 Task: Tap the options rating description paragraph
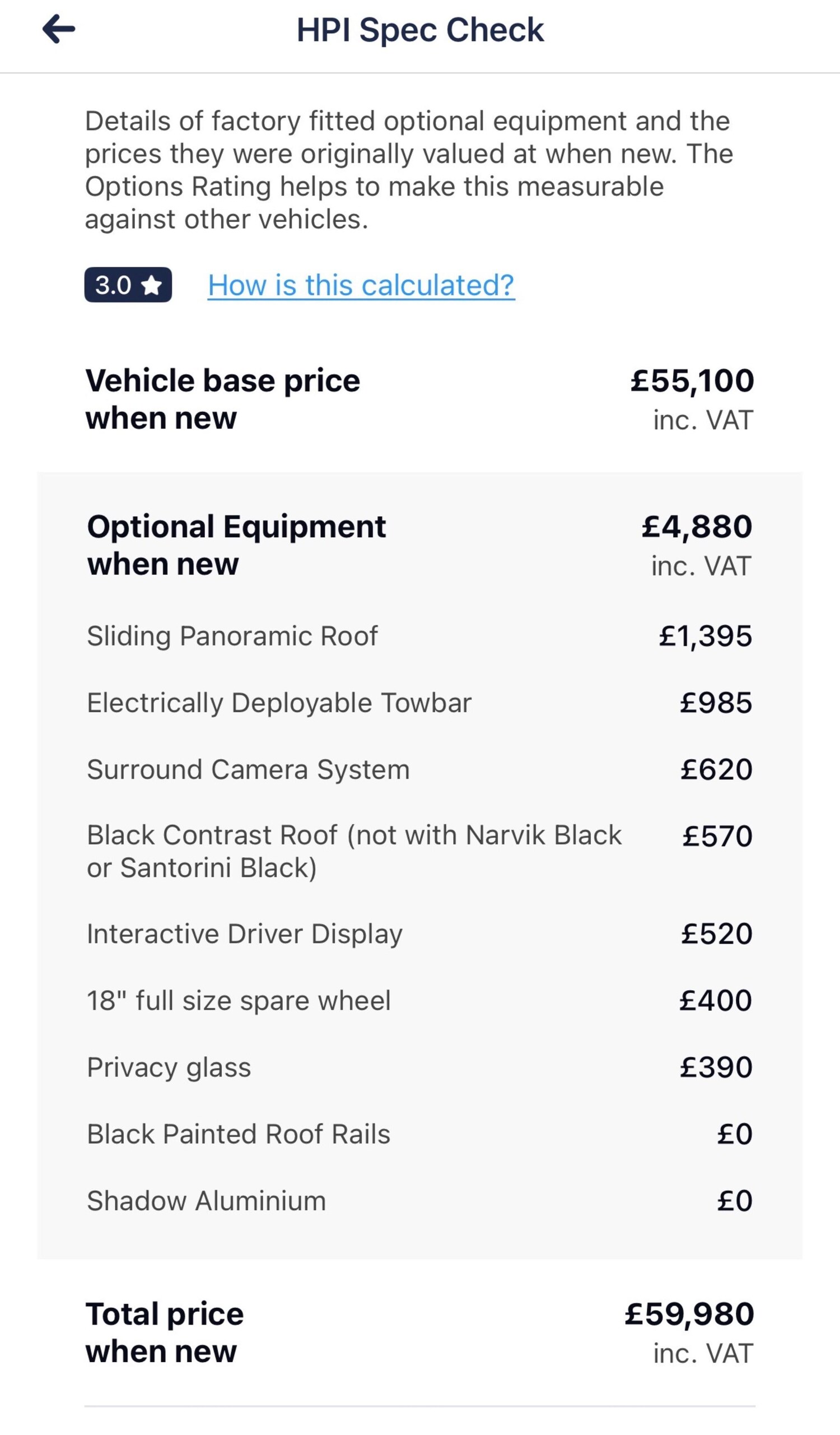pyautogui.click(x=409, y=170)
